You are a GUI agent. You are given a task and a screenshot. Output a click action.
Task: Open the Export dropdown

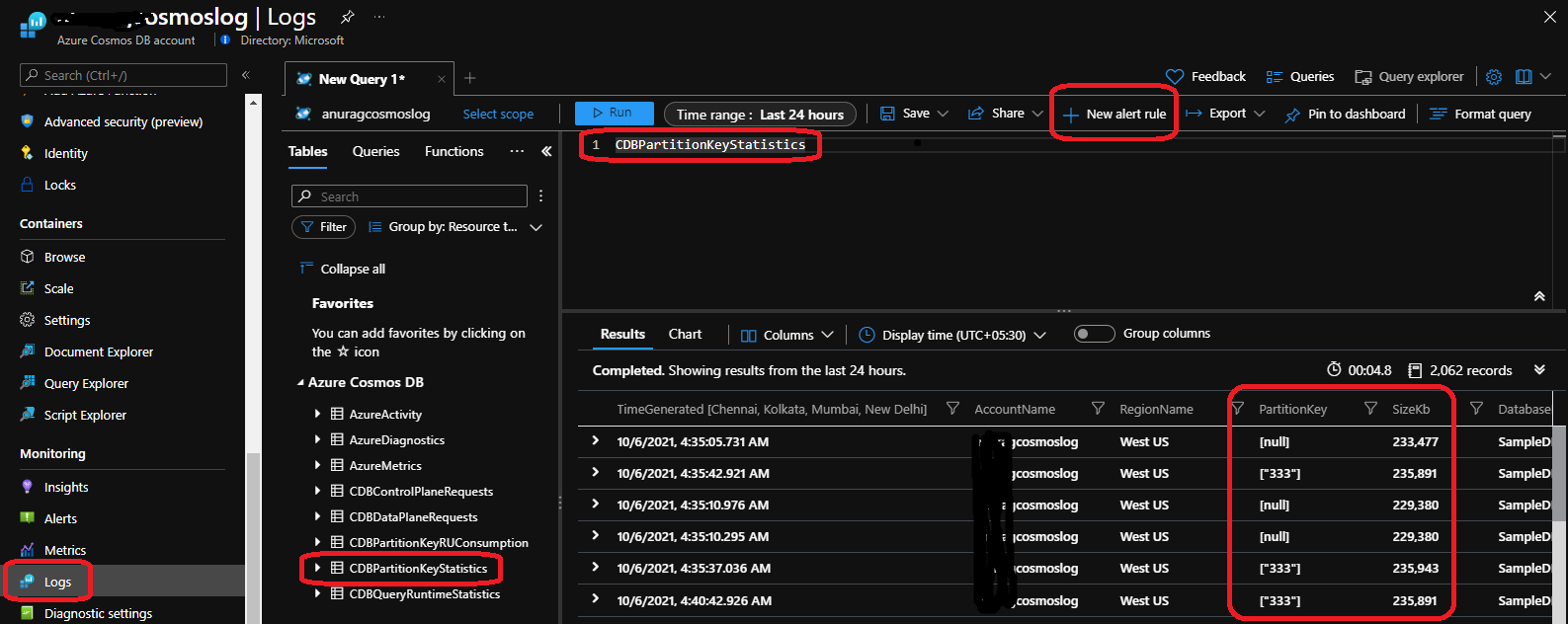pos(1225,114)
